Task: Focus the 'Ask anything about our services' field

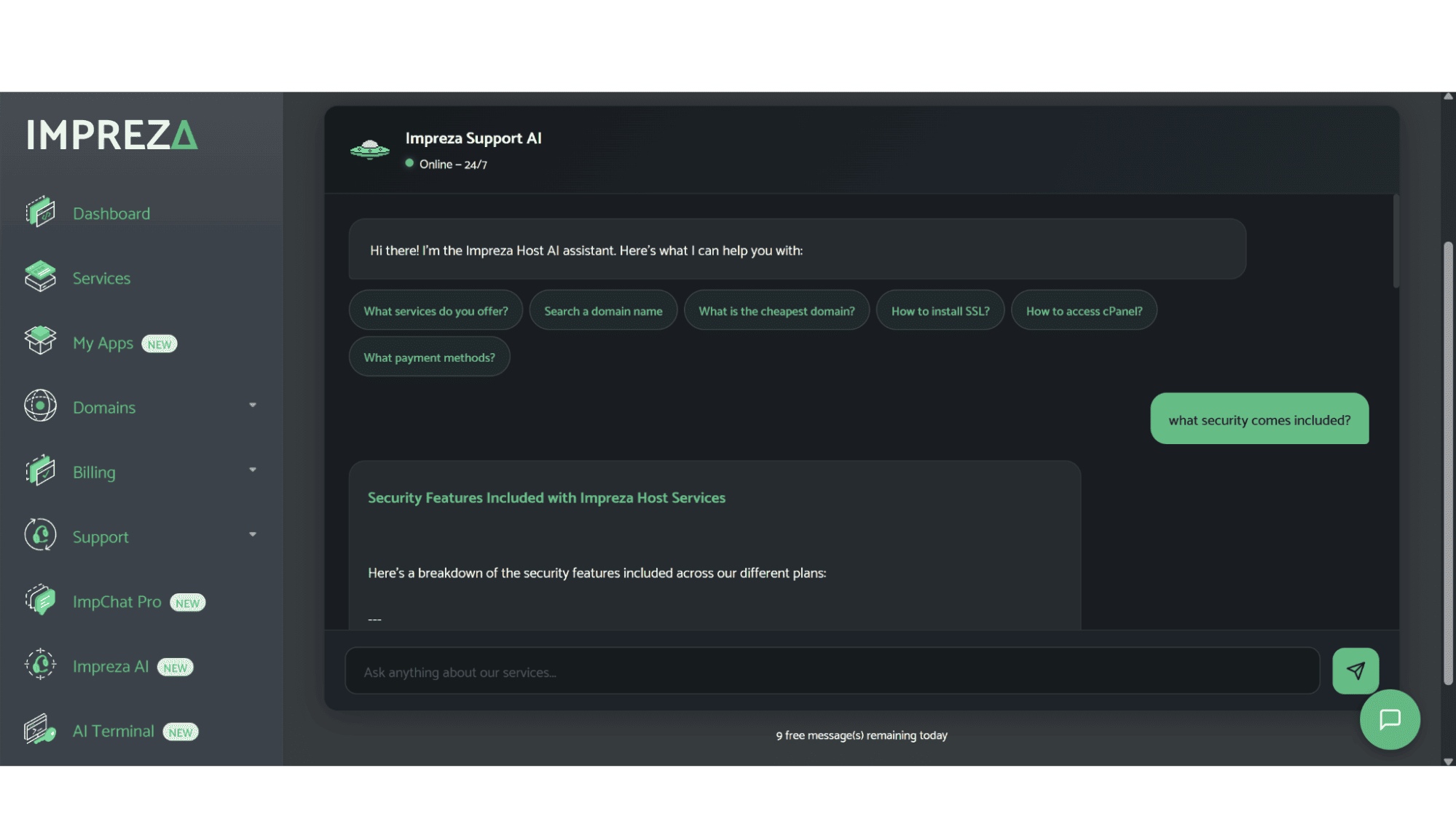Action: click(832, 672)
